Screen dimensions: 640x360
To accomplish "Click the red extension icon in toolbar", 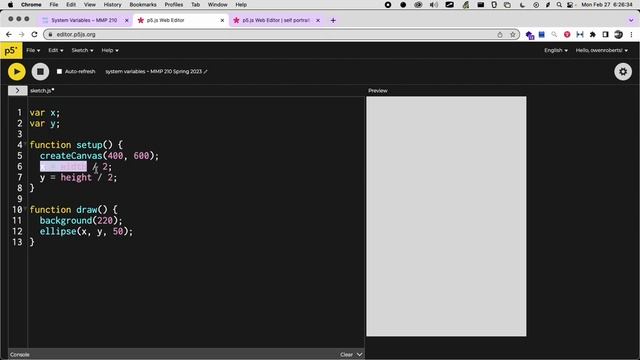I will pyautogui.click(x=567, y=35).
